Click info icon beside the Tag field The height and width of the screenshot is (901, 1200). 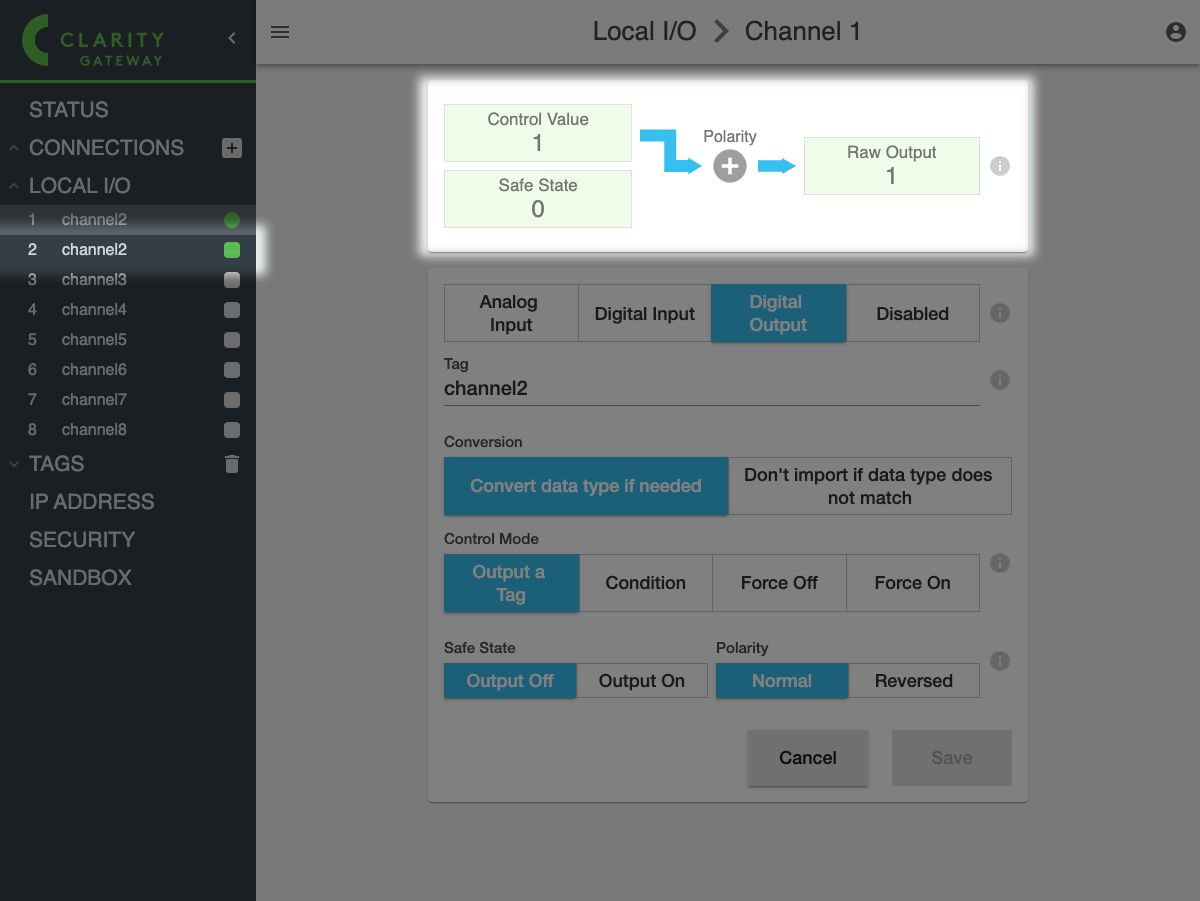click(999, 380)
